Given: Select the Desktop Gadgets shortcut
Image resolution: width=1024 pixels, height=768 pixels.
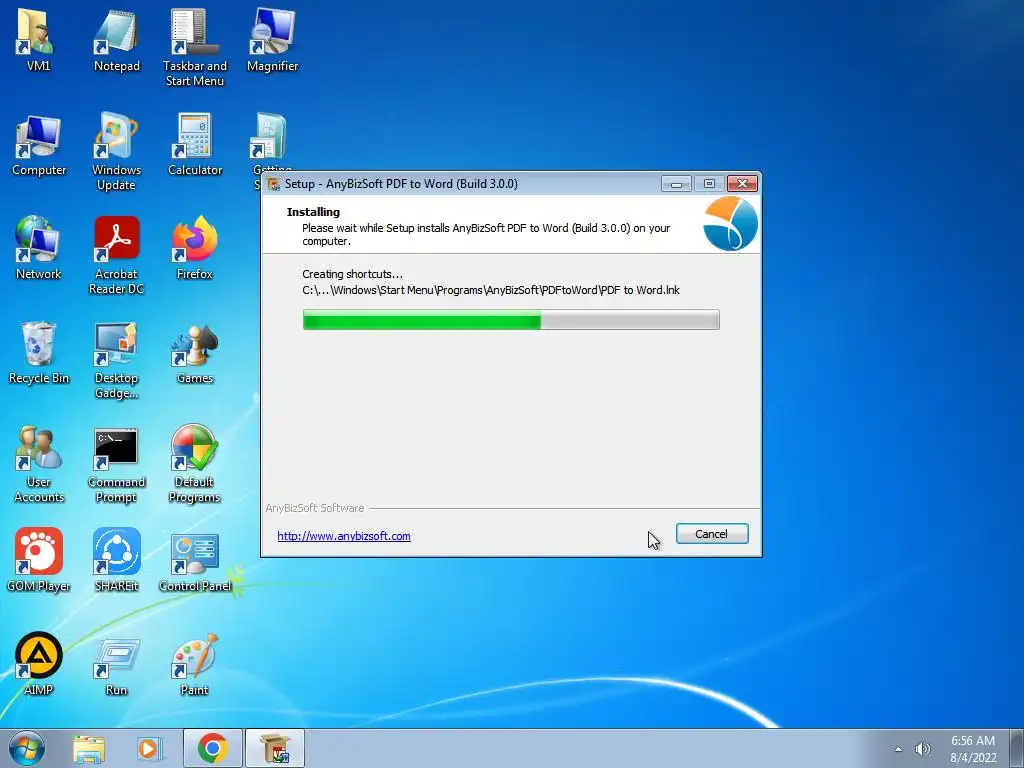Looking at the screenshot, I should point(116,360).
